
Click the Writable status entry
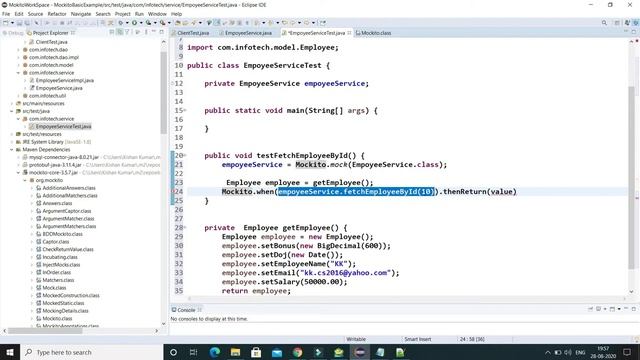356,339
